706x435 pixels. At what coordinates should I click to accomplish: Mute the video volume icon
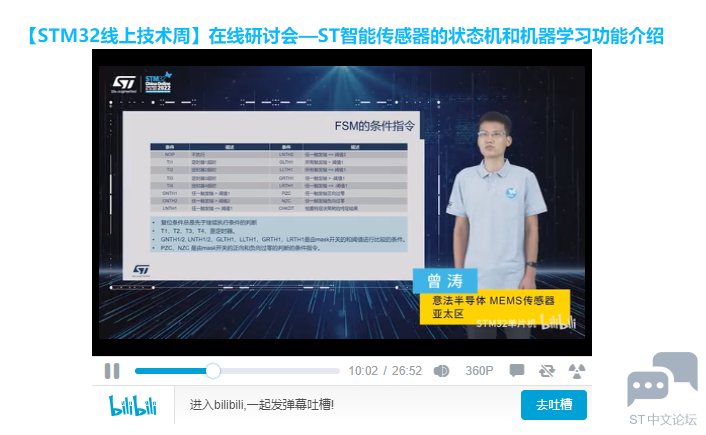coord(441,371)
